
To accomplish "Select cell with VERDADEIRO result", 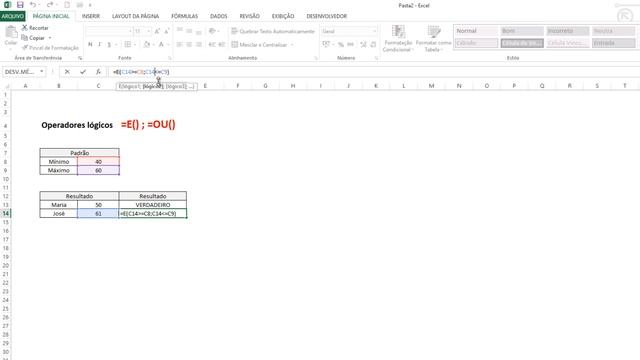I will click(153, 205).
